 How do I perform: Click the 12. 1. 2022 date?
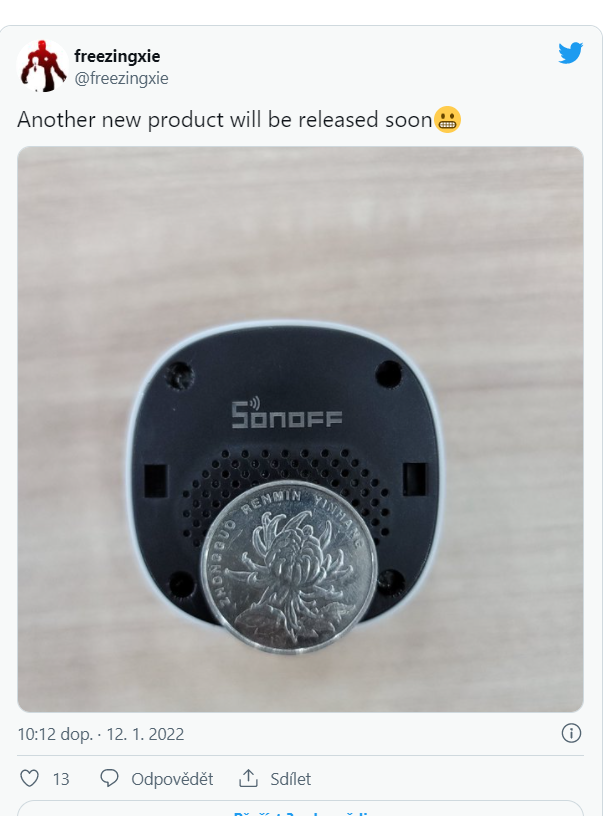pyautogui.click(x=145, y=734)
